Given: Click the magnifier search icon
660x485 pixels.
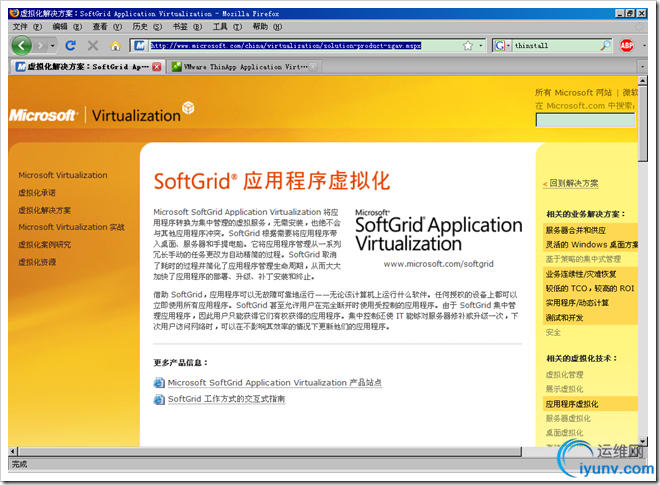Looking at the screenshot, I should [x=605, y=45].
